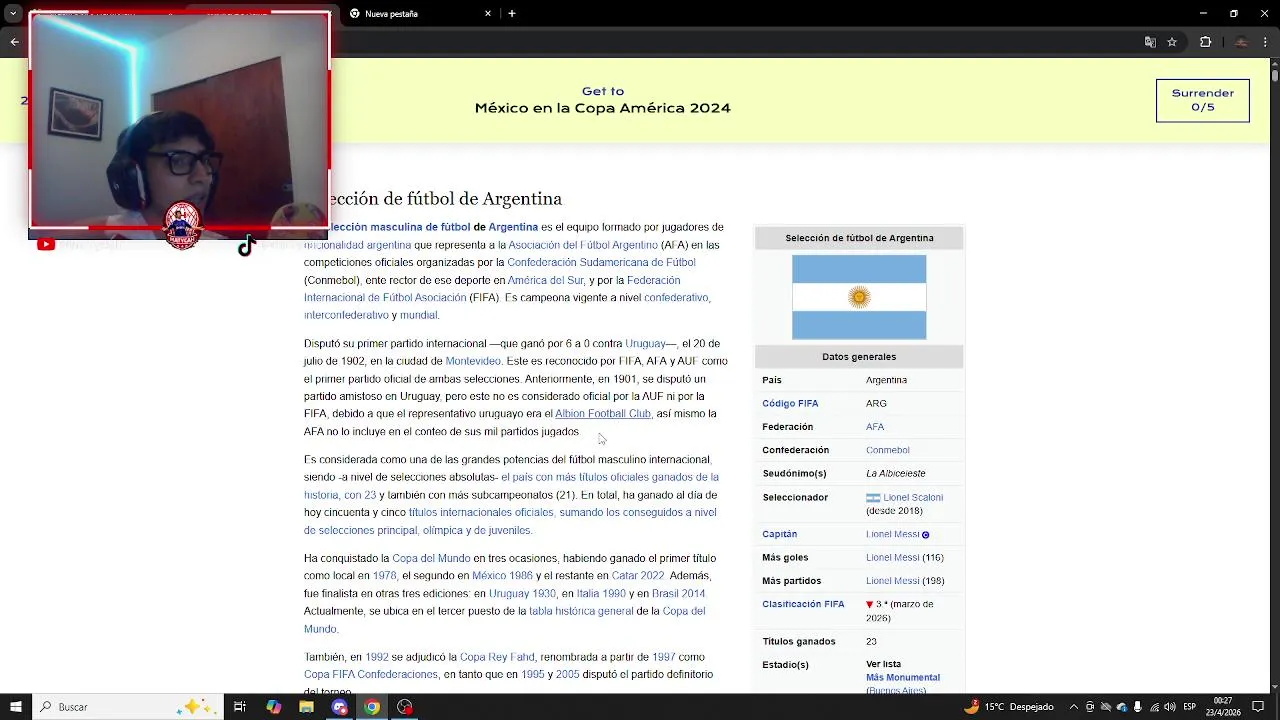
Task: Click the taskbar Buscar search box
Action: point(128,707)
